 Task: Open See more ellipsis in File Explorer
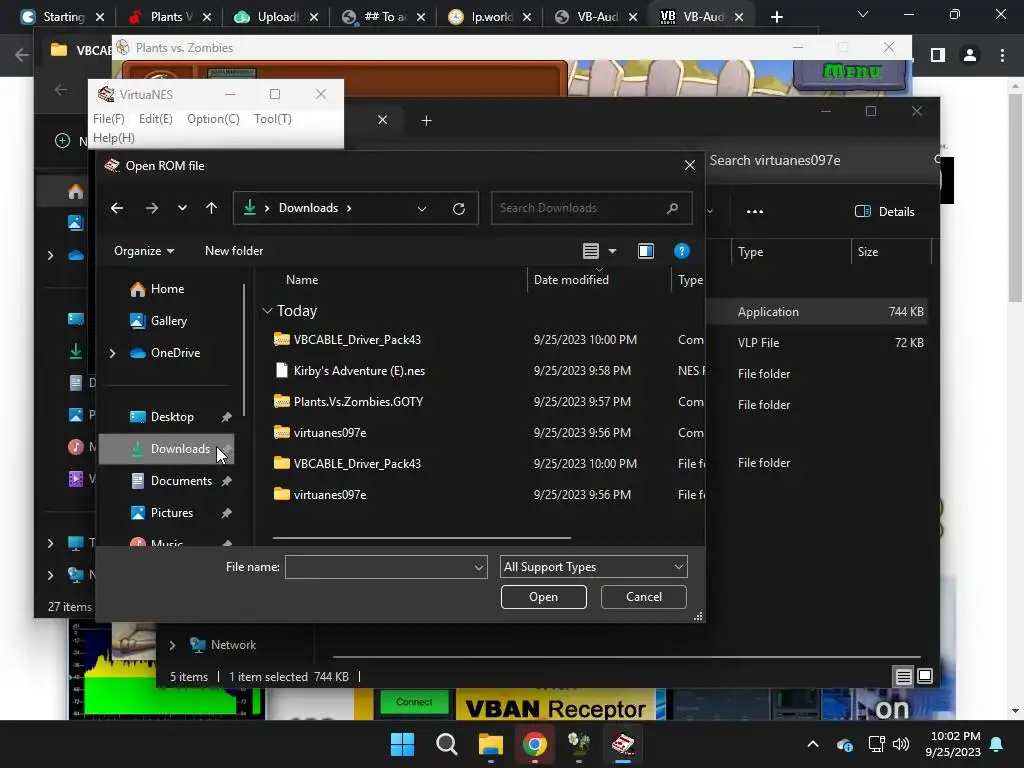pyautogui.click(x=755, y=212)
